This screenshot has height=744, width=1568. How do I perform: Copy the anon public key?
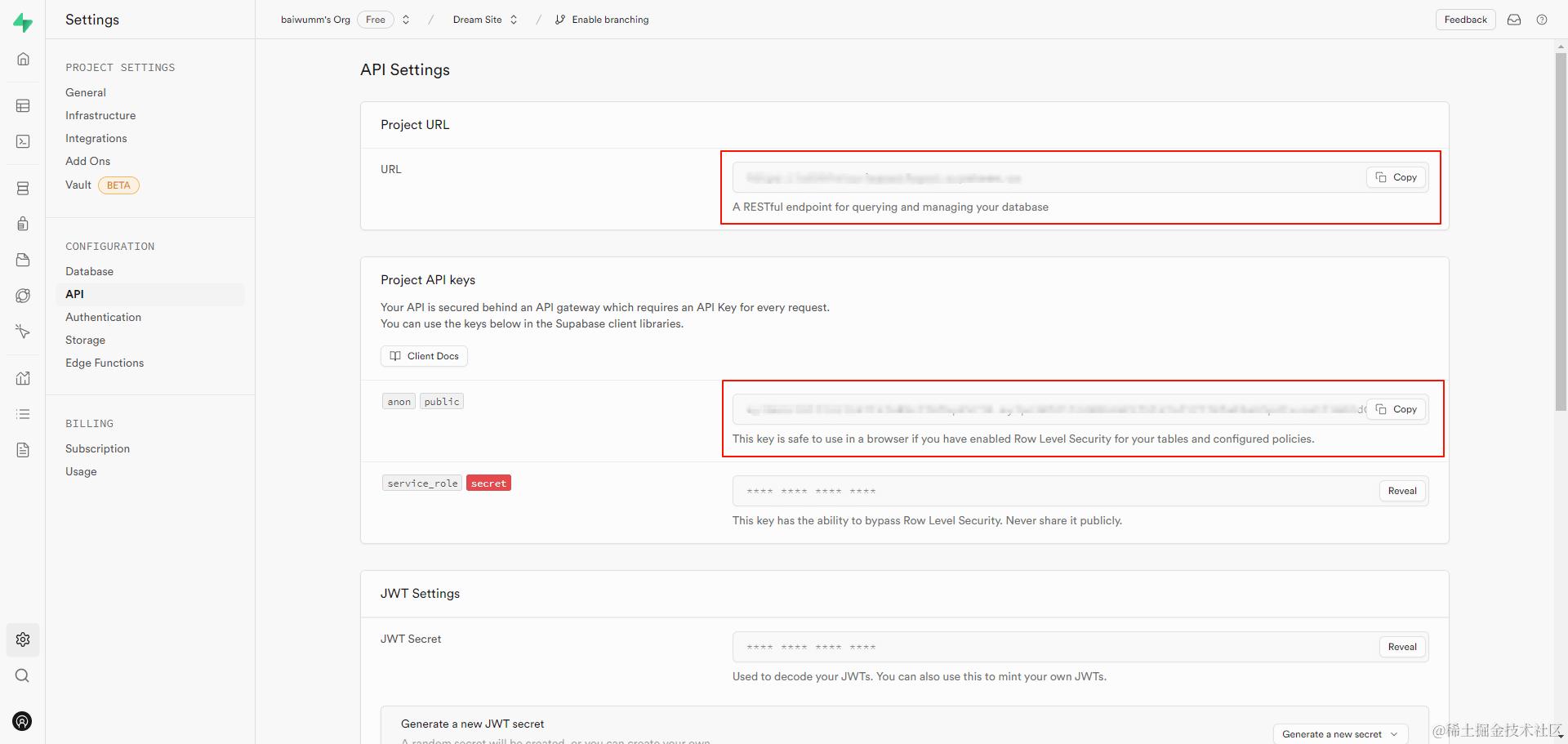click(1396, 409)
